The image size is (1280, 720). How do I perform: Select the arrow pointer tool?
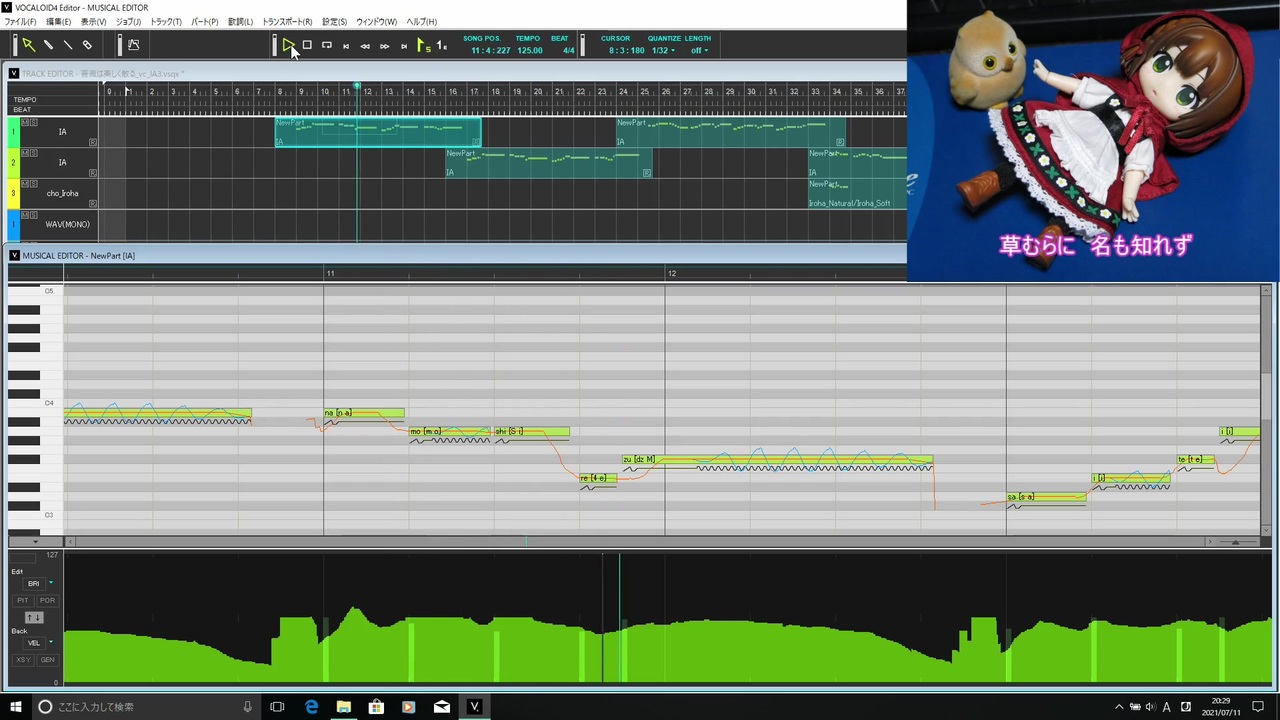(x=29, y=45)
